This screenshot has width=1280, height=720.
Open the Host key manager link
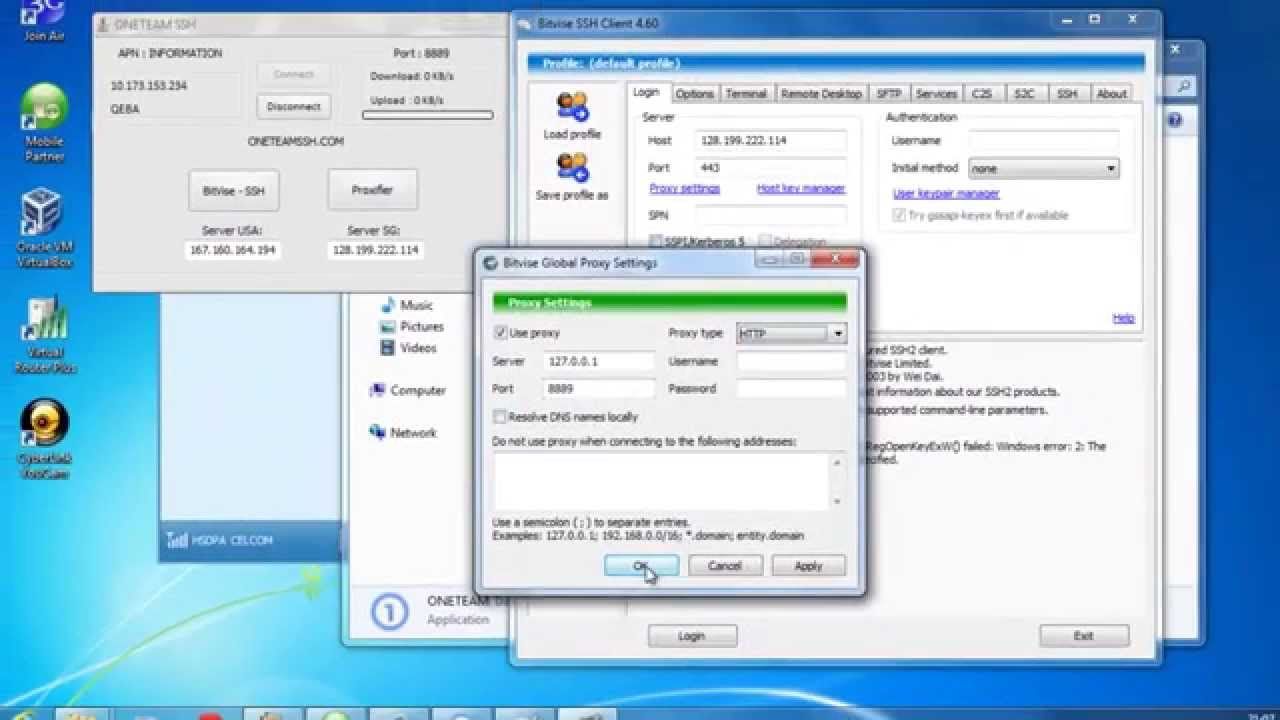click(801, 188)
